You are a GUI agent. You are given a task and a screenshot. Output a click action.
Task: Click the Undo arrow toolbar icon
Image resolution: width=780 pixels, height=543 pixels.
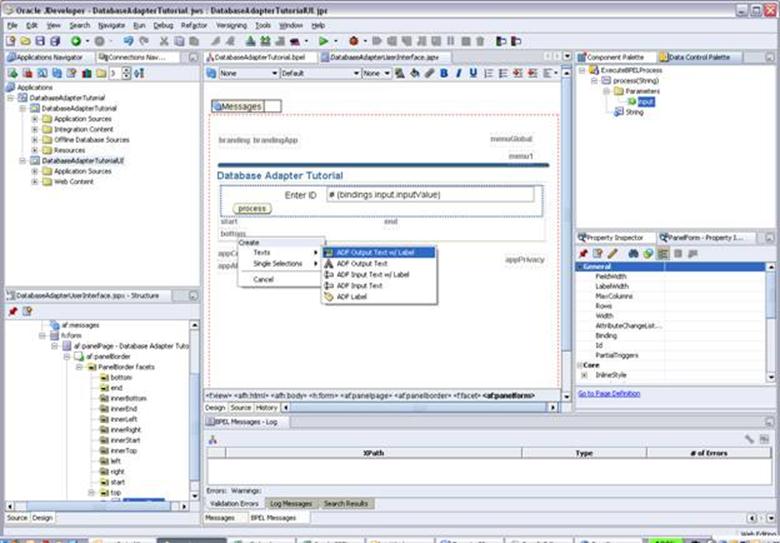tap(128, 41)
